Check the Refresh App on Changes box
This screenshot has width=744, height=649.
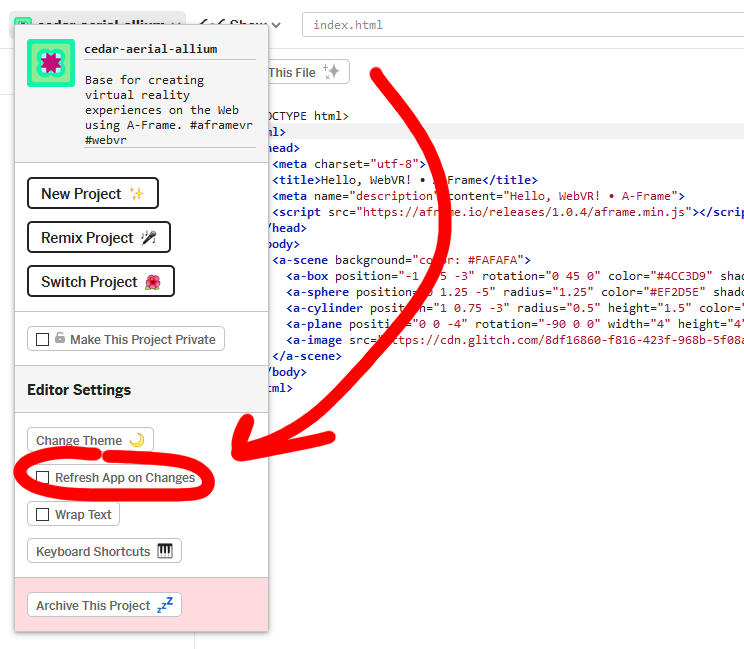(x=42, y=478)
